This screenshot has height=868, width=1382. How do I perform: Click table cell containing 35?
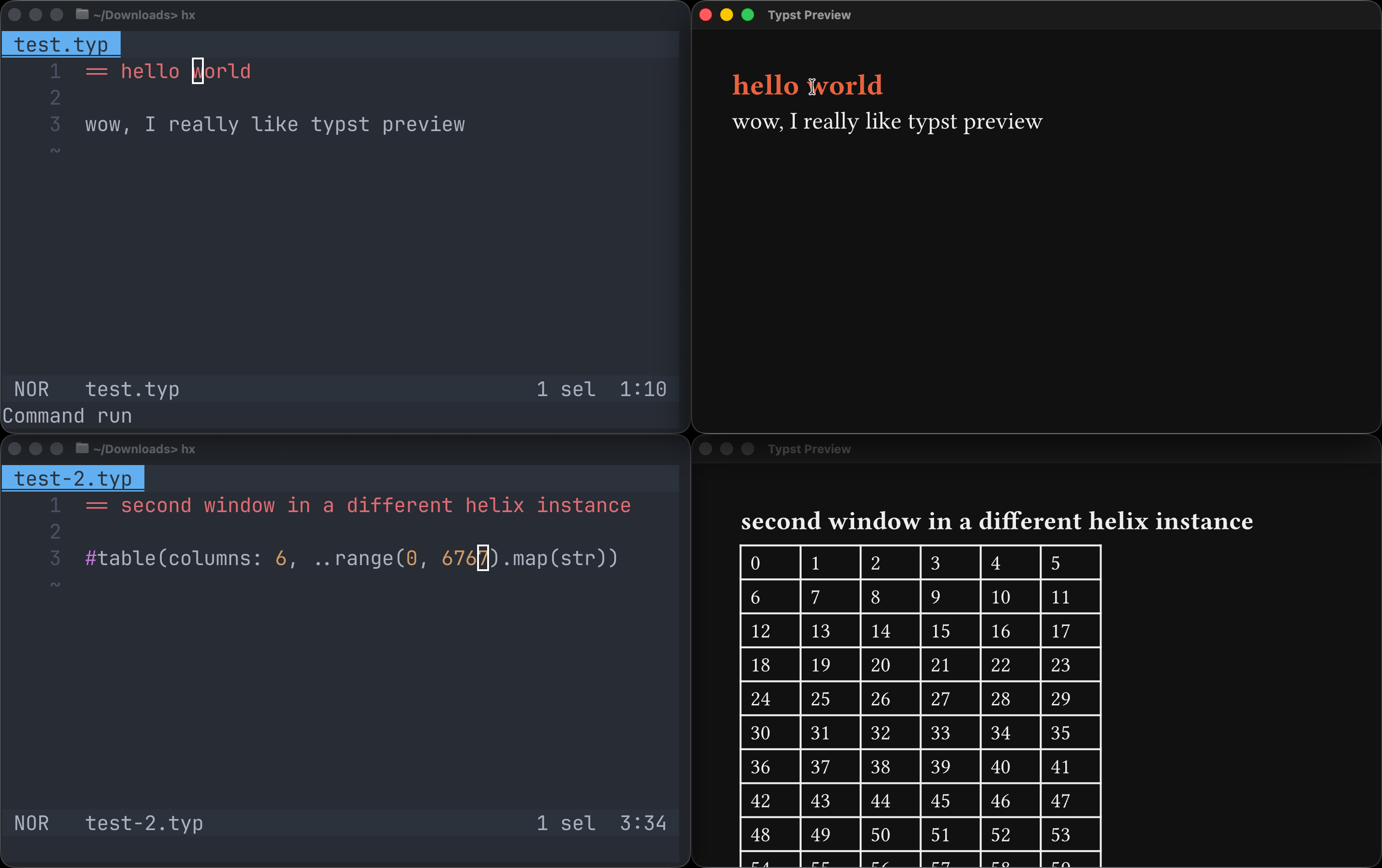1070,732
